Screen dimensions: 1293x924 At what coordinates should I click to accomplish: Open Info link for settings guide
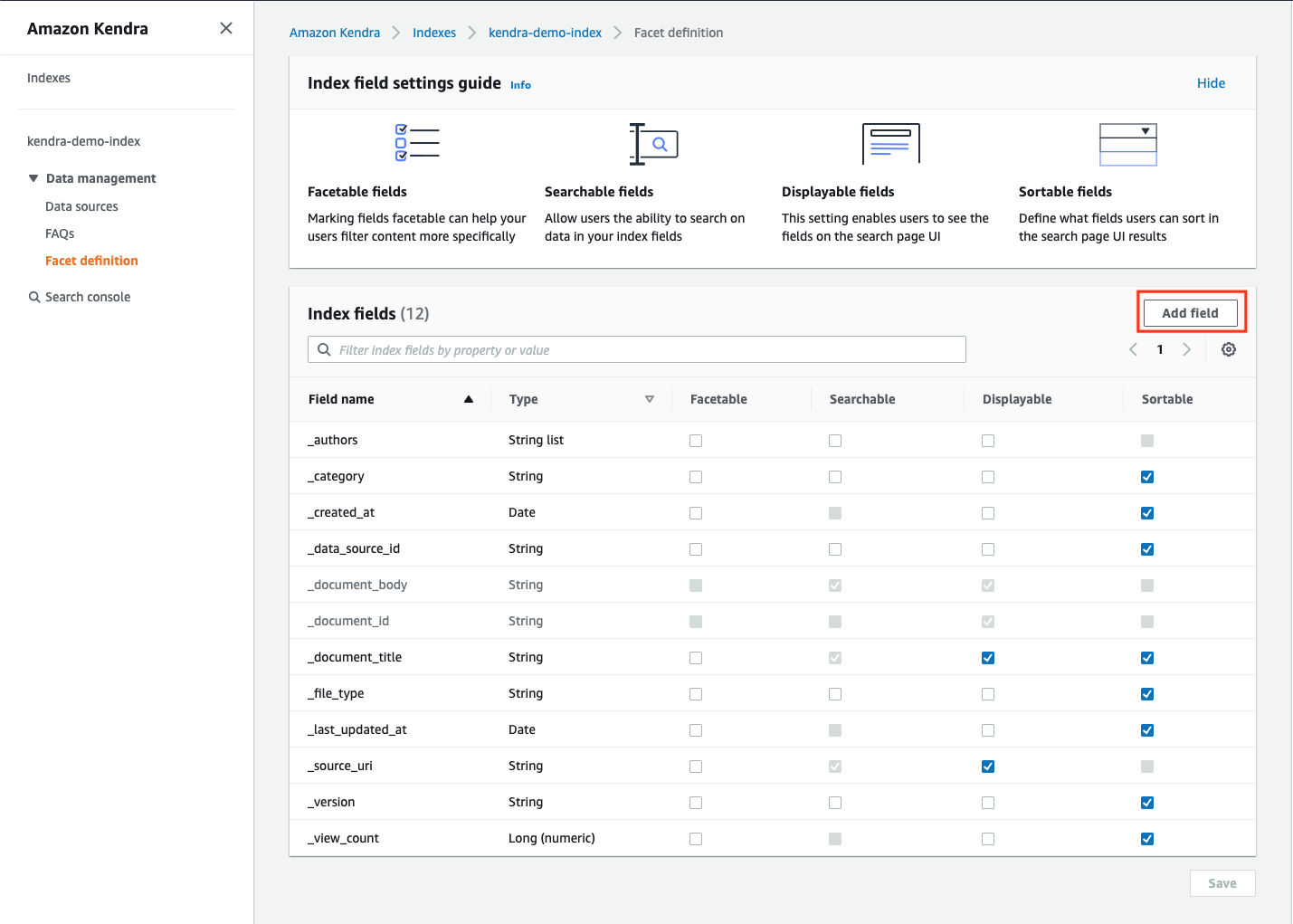pos(520,85)
